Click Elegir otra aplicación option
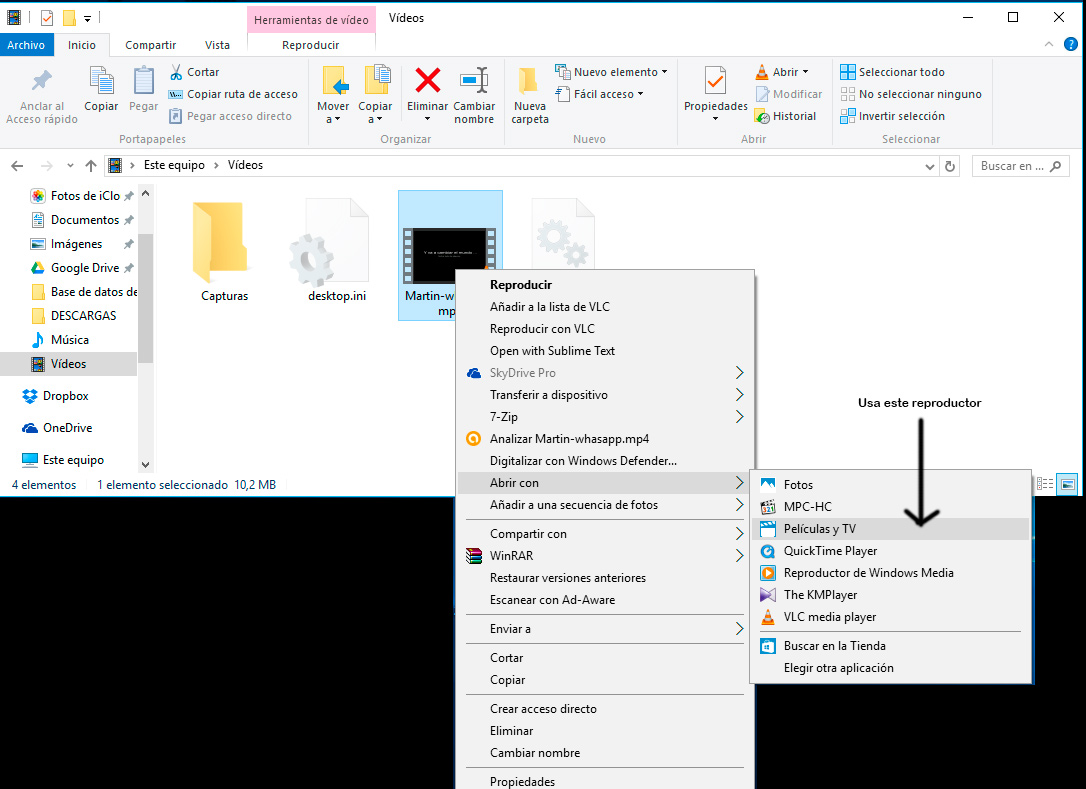The image size is (1086, 789). pos(838,668)
